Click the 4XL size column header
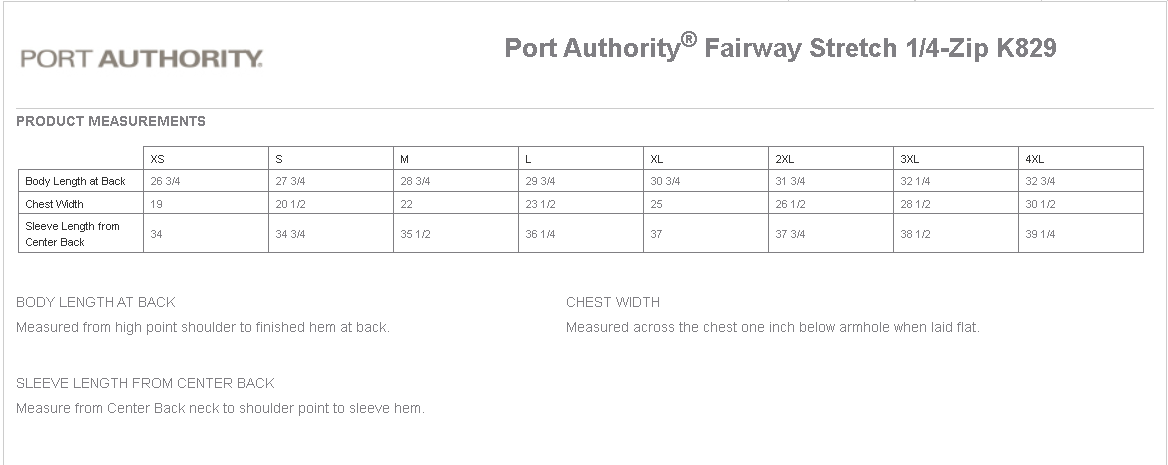This screenshot has width=1168, height=465. (x=1034, y=159)
